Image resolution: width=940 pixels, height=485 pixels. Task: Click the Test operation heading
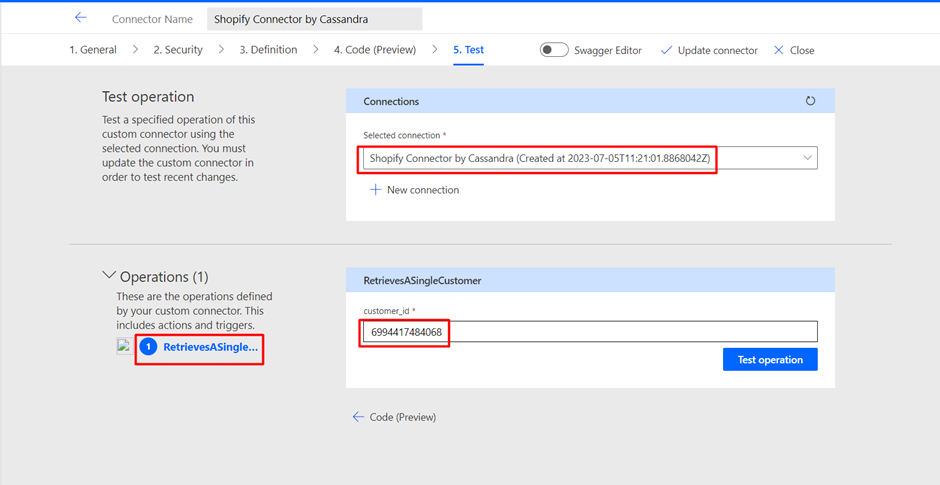pos(148,97)
